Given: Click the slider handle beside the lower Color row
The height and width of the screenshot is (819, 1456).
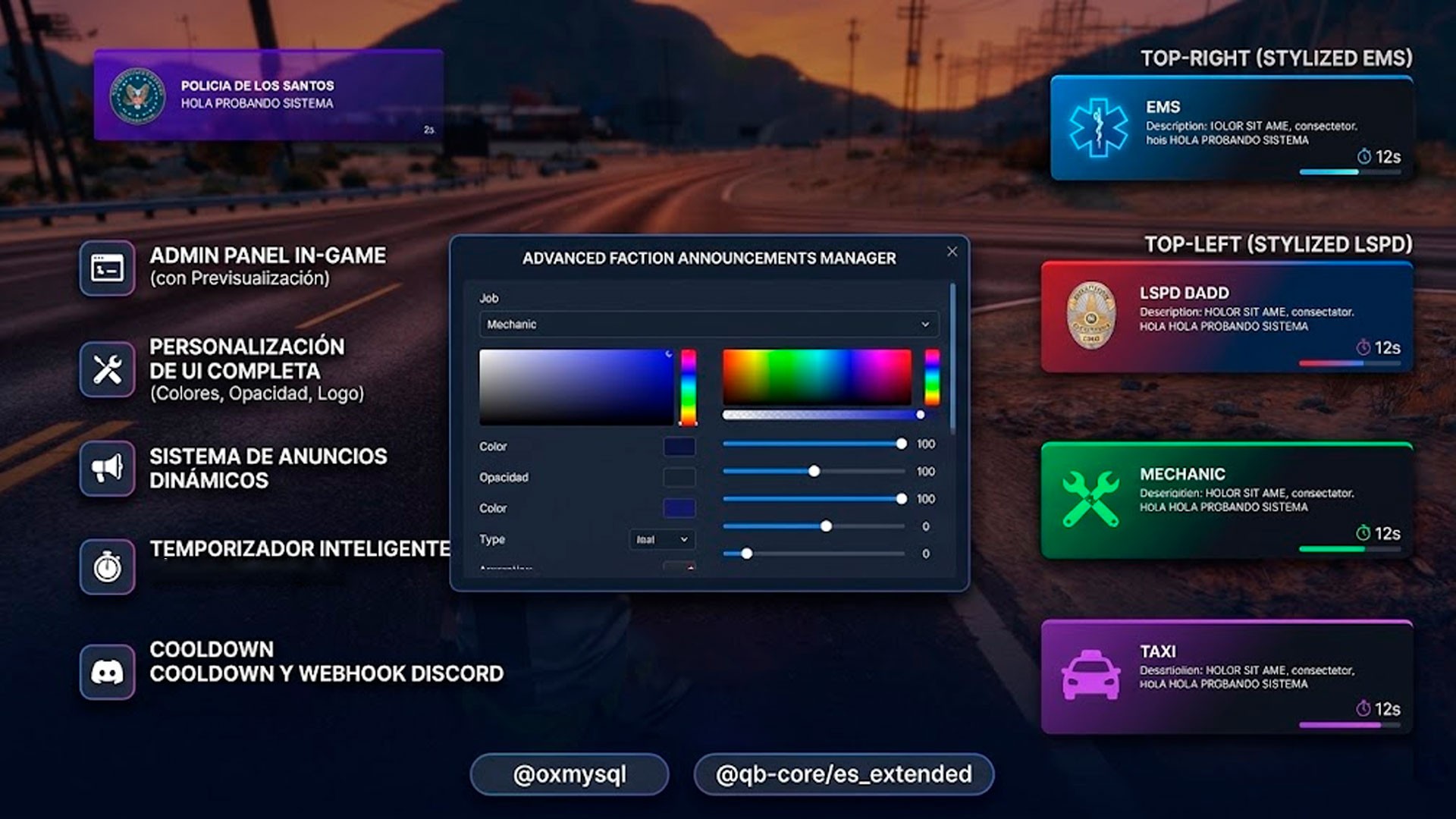Looking at the screenshot, I should [x=901, y=498].
